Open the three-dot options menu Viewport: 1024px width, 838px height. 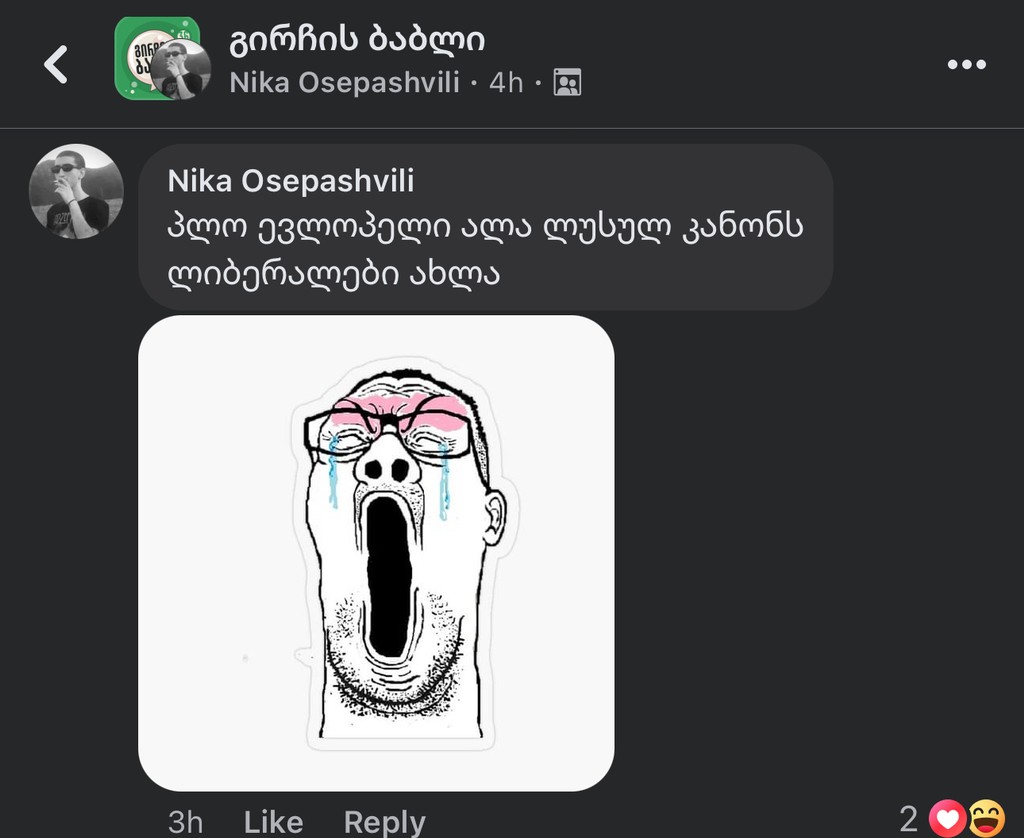[x=966, y=63]
